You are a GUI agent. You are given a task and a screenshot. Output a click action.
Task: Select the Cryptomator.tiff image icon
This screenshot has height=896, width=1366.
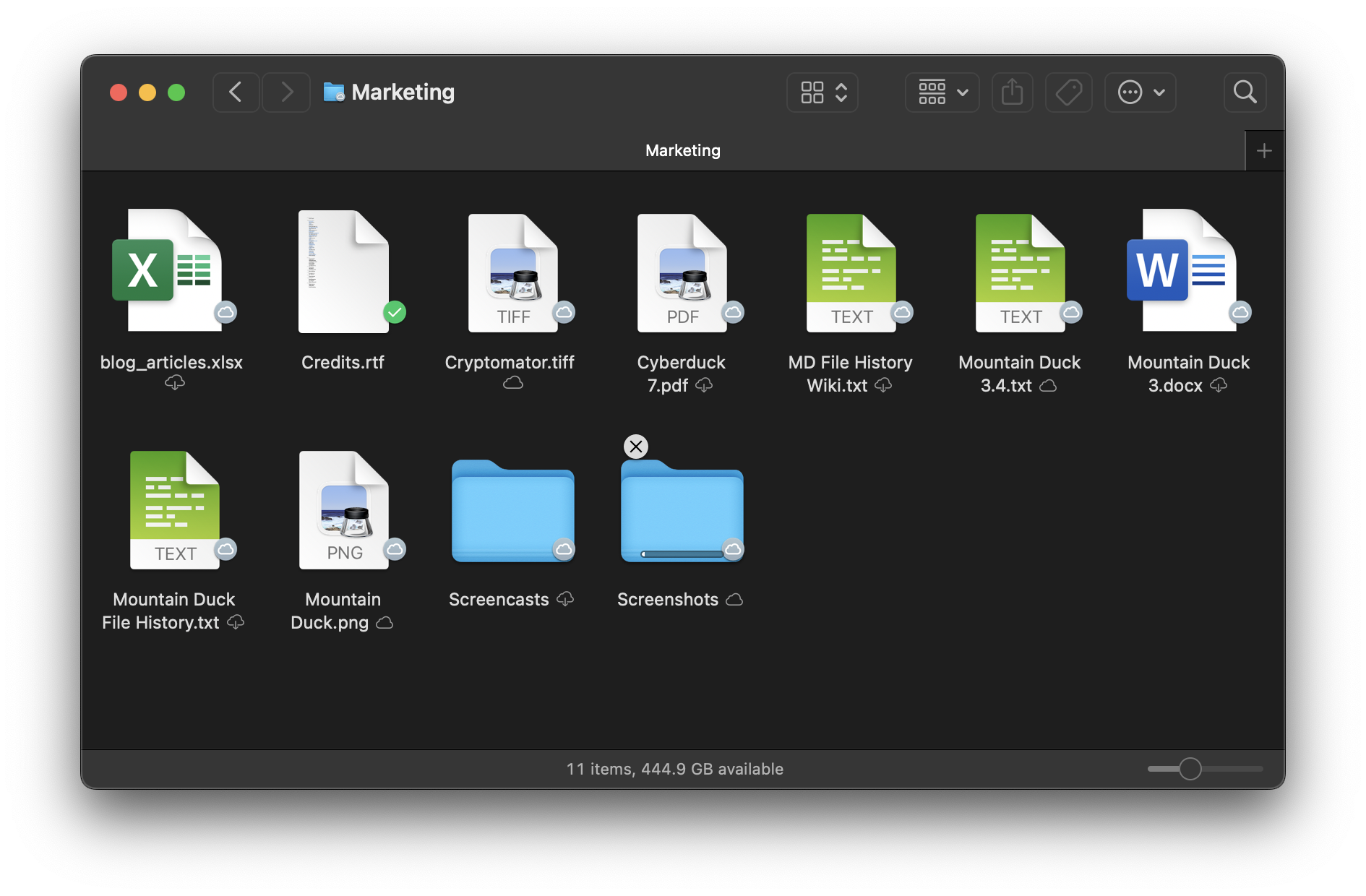pyautogui.click(x=513, y=272)
